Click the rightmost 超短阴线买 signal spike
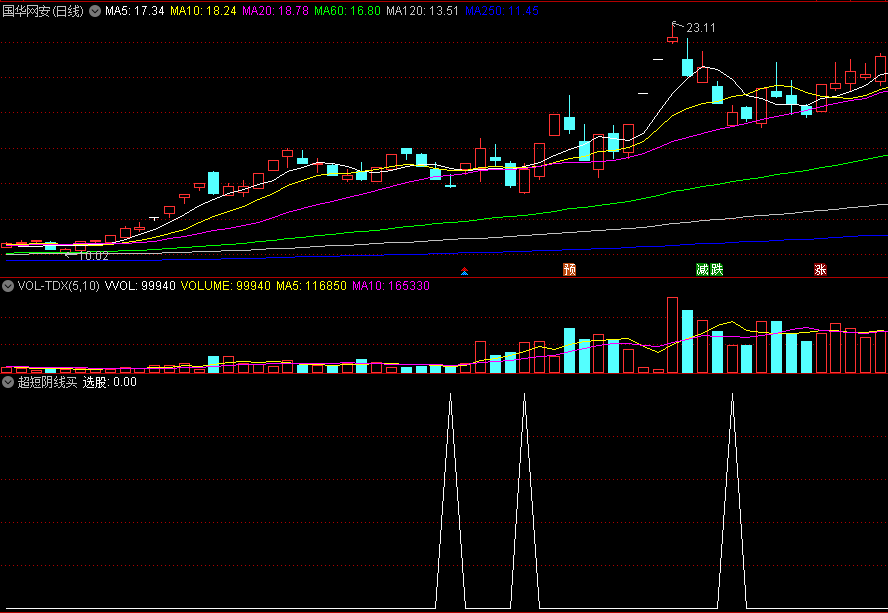This screenshot has width=888, height=613. (x=732, y=500)
